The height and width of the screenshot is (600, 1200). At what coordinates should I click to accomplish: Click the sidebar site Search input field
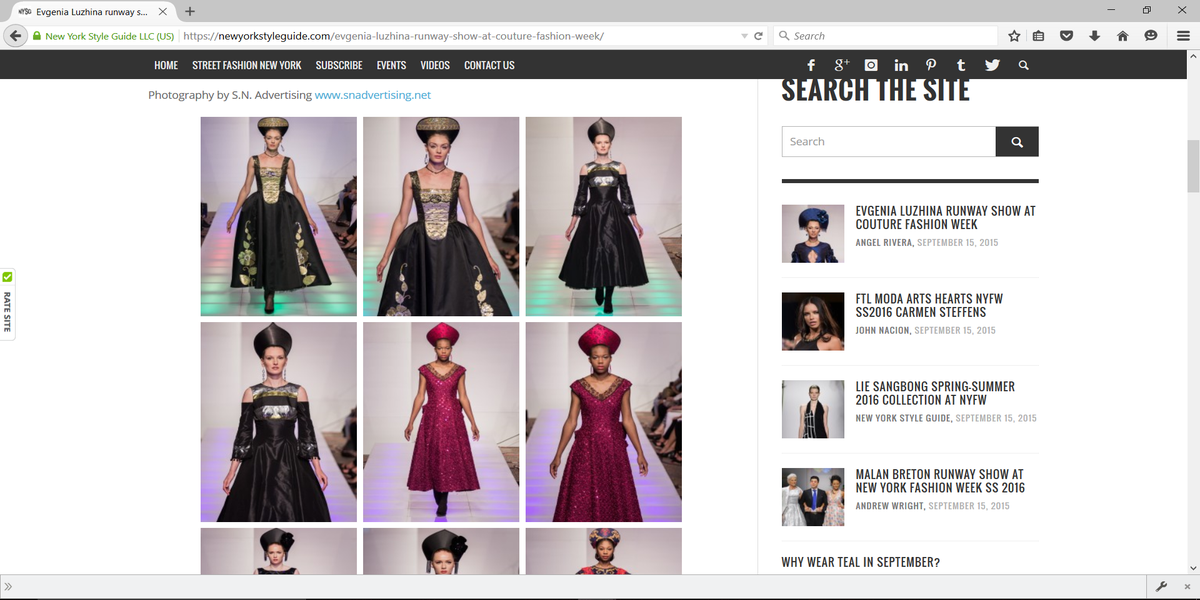[889, 142]
